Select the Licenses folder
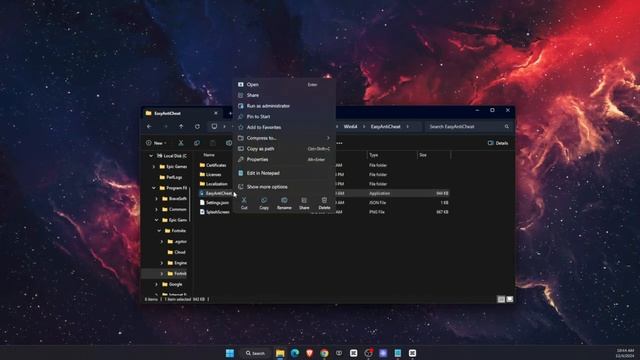 211,174
